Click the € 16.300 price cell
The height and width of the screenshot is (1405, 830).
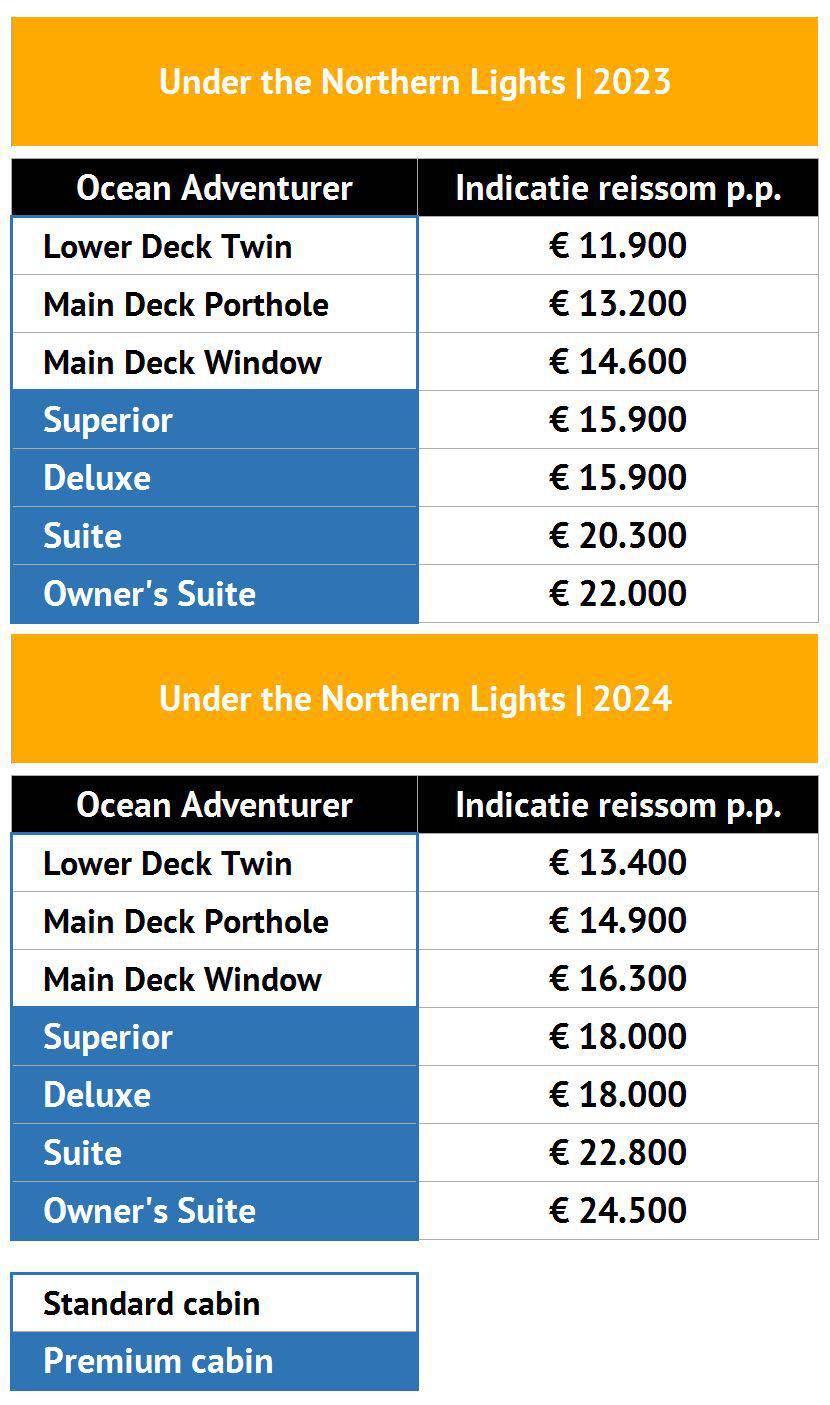[x=618, y=979]
